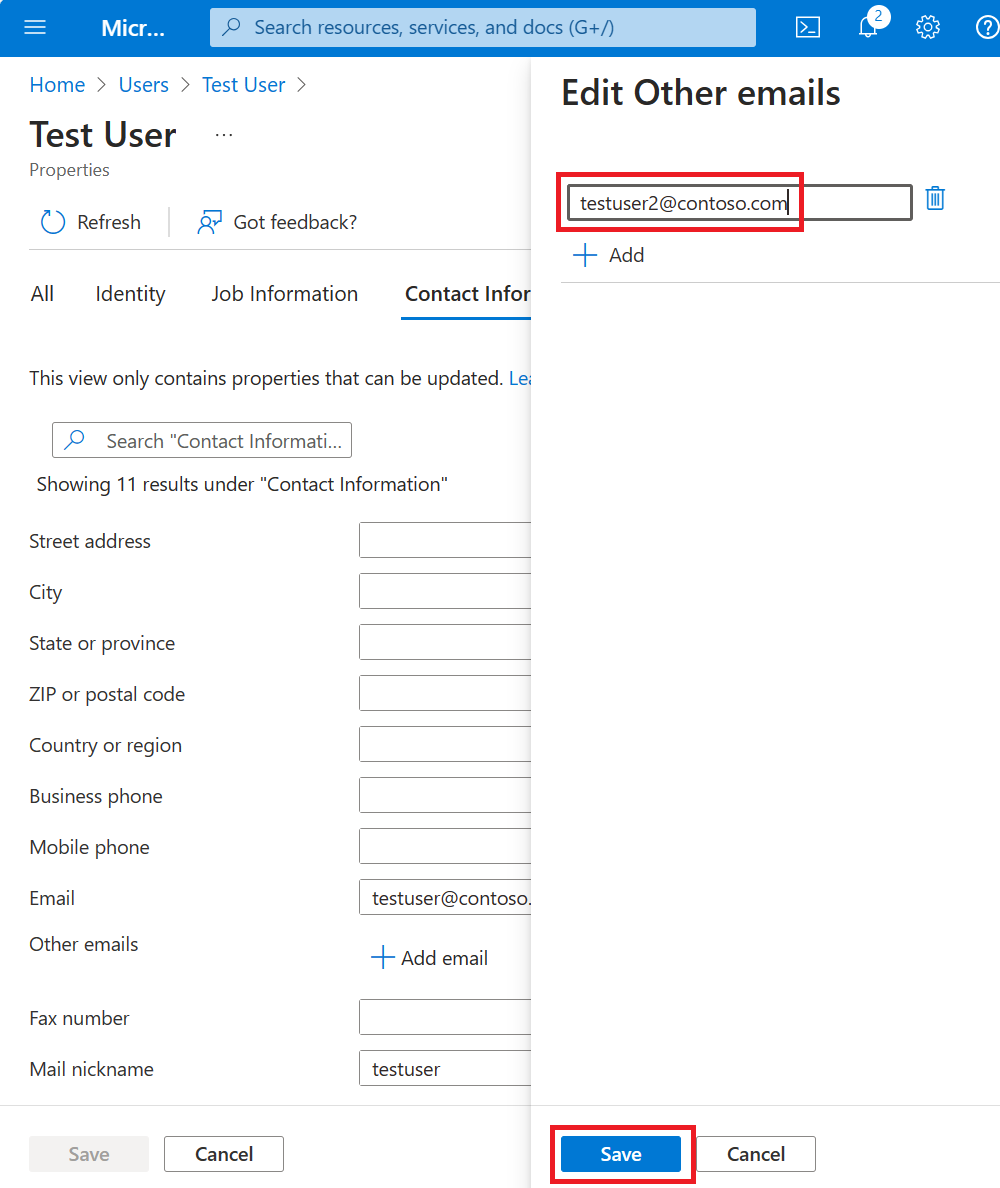Open Cloud Shell from the top bar
The width and height of the screenshot is (1000, 1188).
coord(808,28)
